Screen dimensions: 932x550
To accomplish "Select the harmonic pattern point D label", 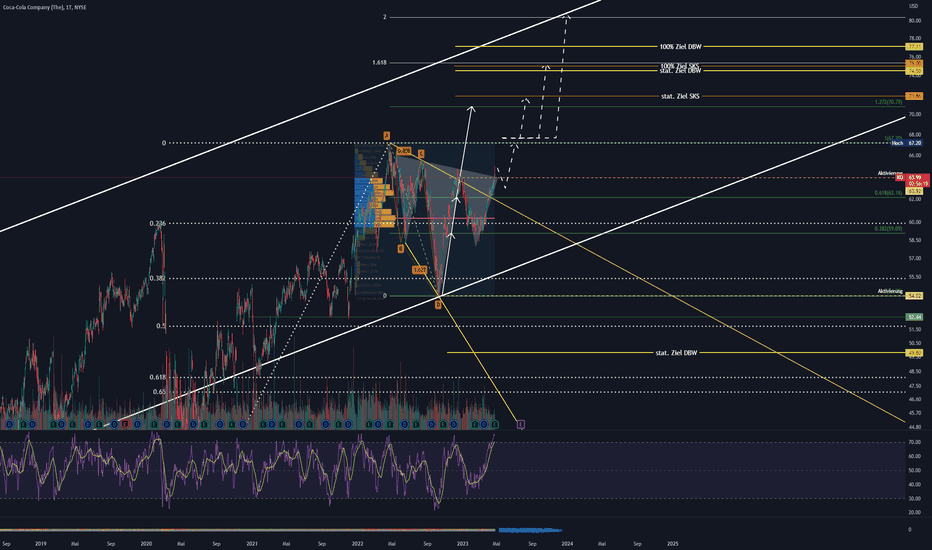I will pos(438,305).
